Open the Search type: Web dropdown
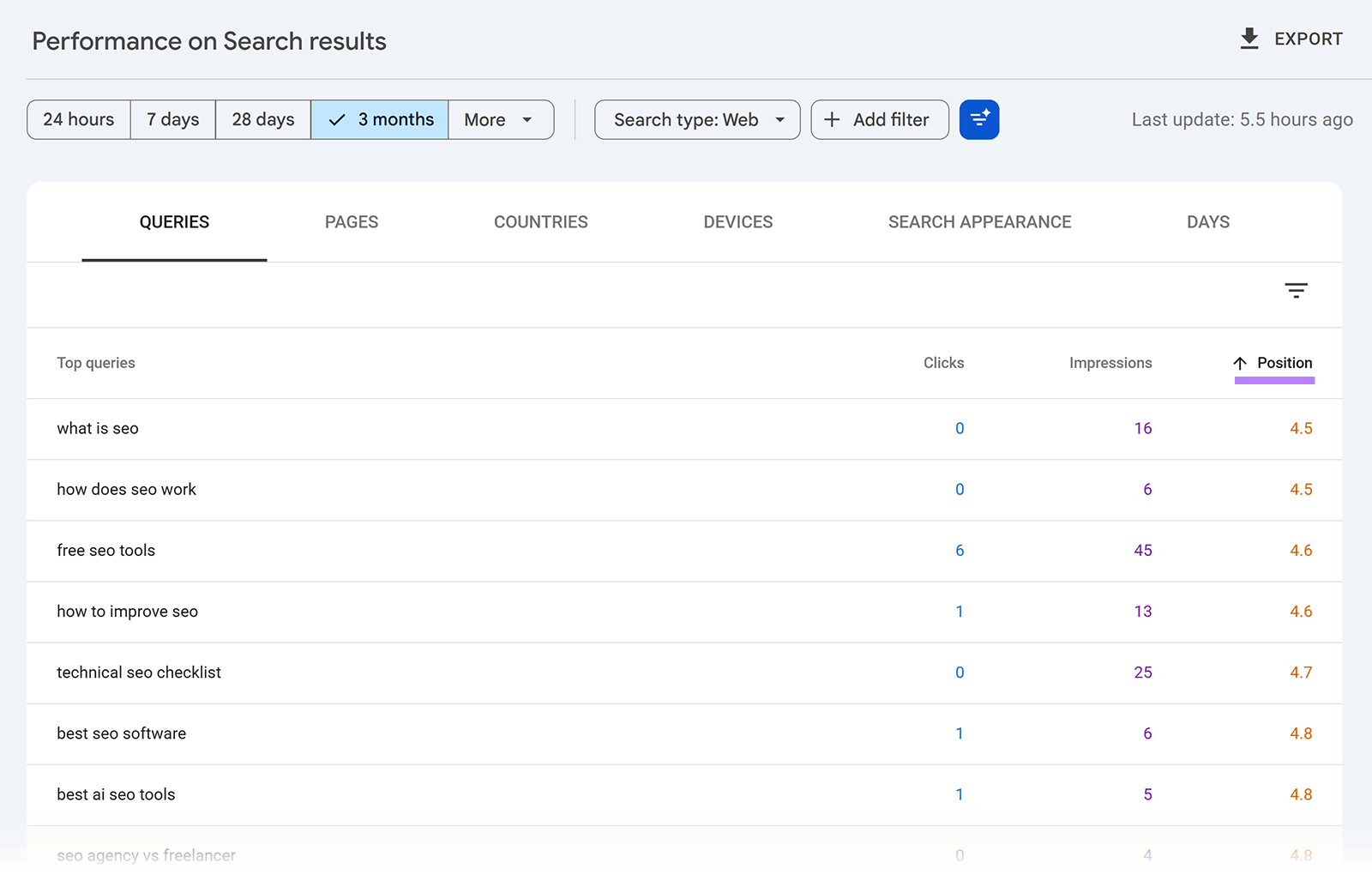The width and height of the screenshot is (1372, 881). (697, 119)
